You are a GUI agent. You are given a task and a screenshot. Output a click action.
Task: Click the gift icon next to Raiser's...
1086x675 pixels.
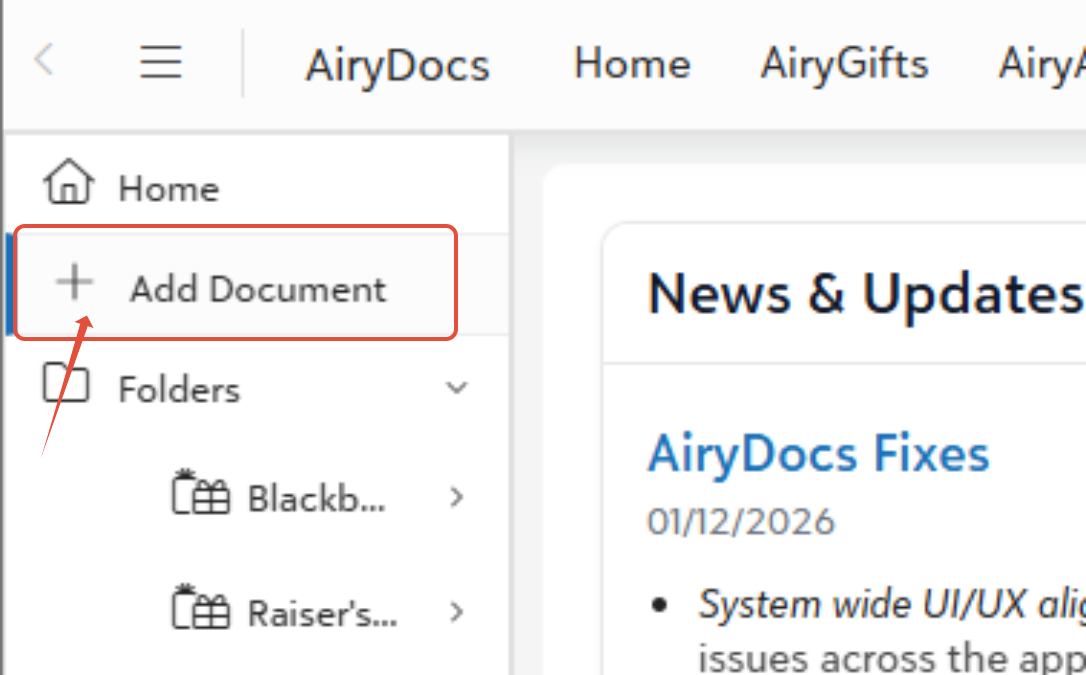click(x=200, y=607)
